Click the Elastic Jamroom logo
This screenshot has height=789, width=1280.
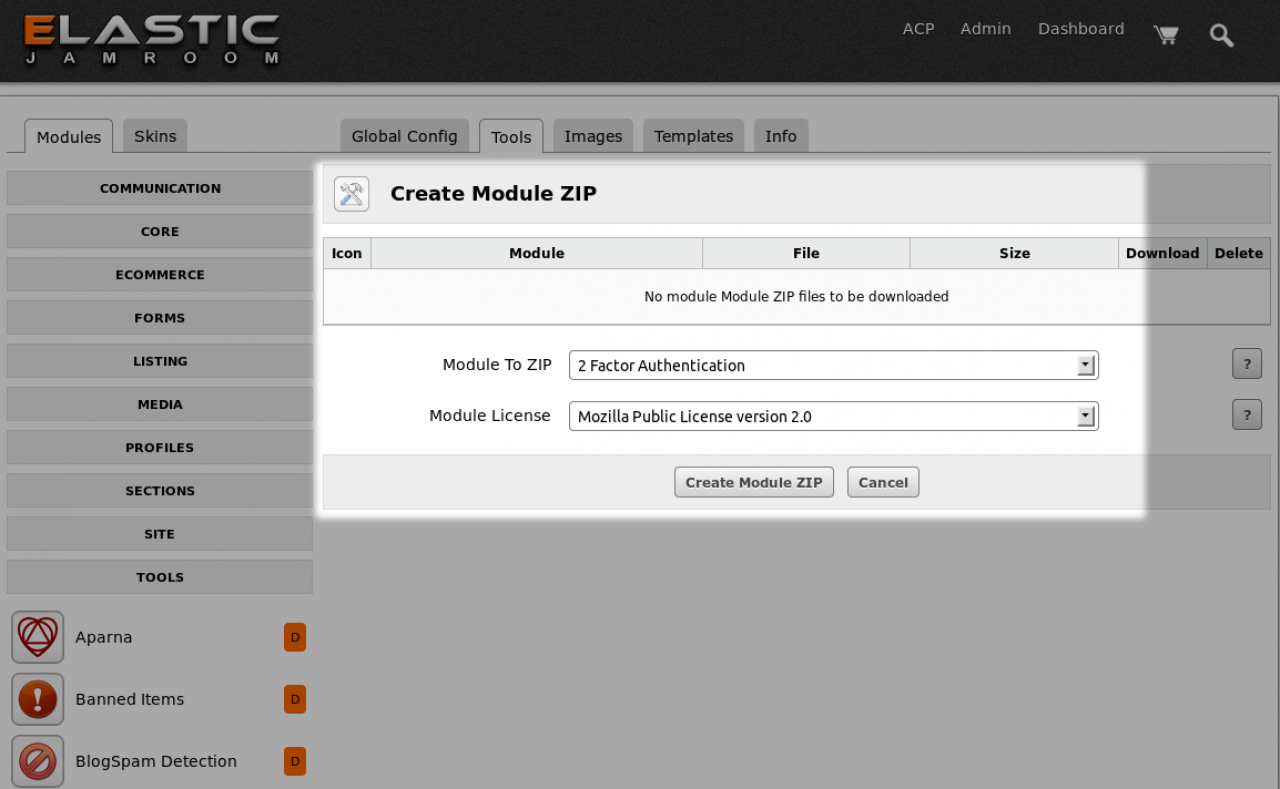point(152,40)
